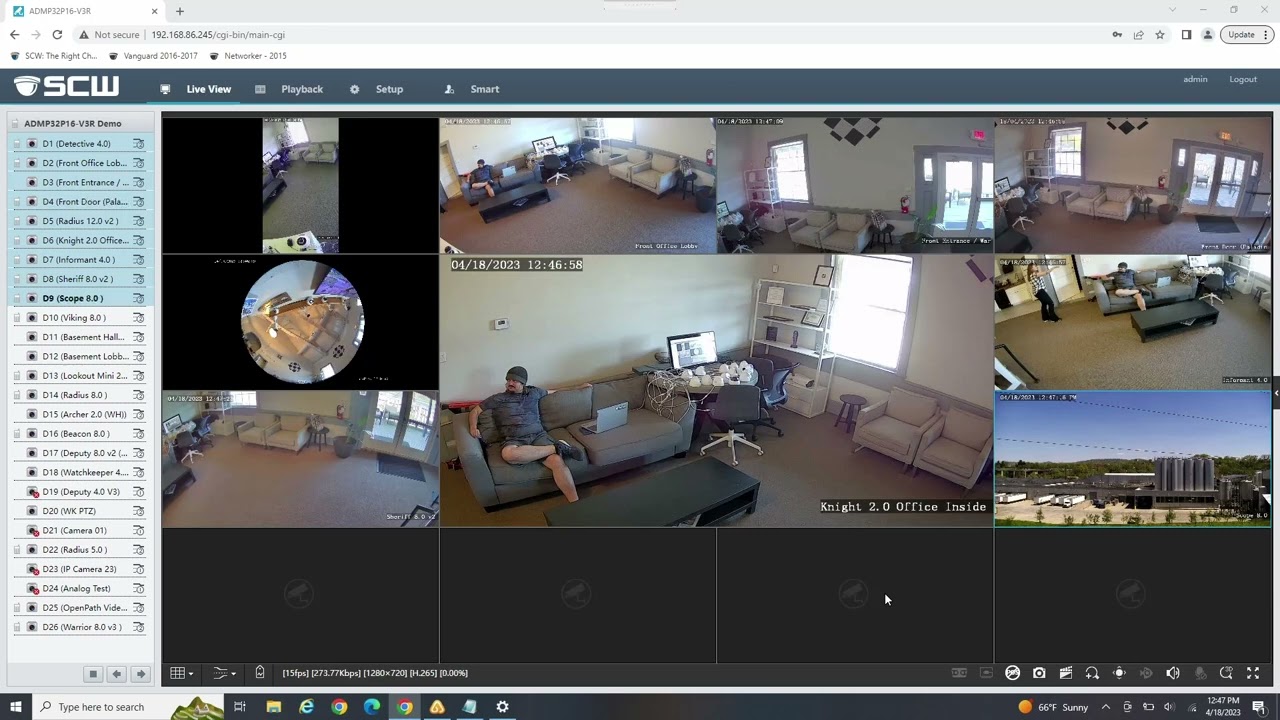Click the tag icon beside stream-type dropdown
The height and width of the screenshot is (720, 1280).
click(260, 673)
